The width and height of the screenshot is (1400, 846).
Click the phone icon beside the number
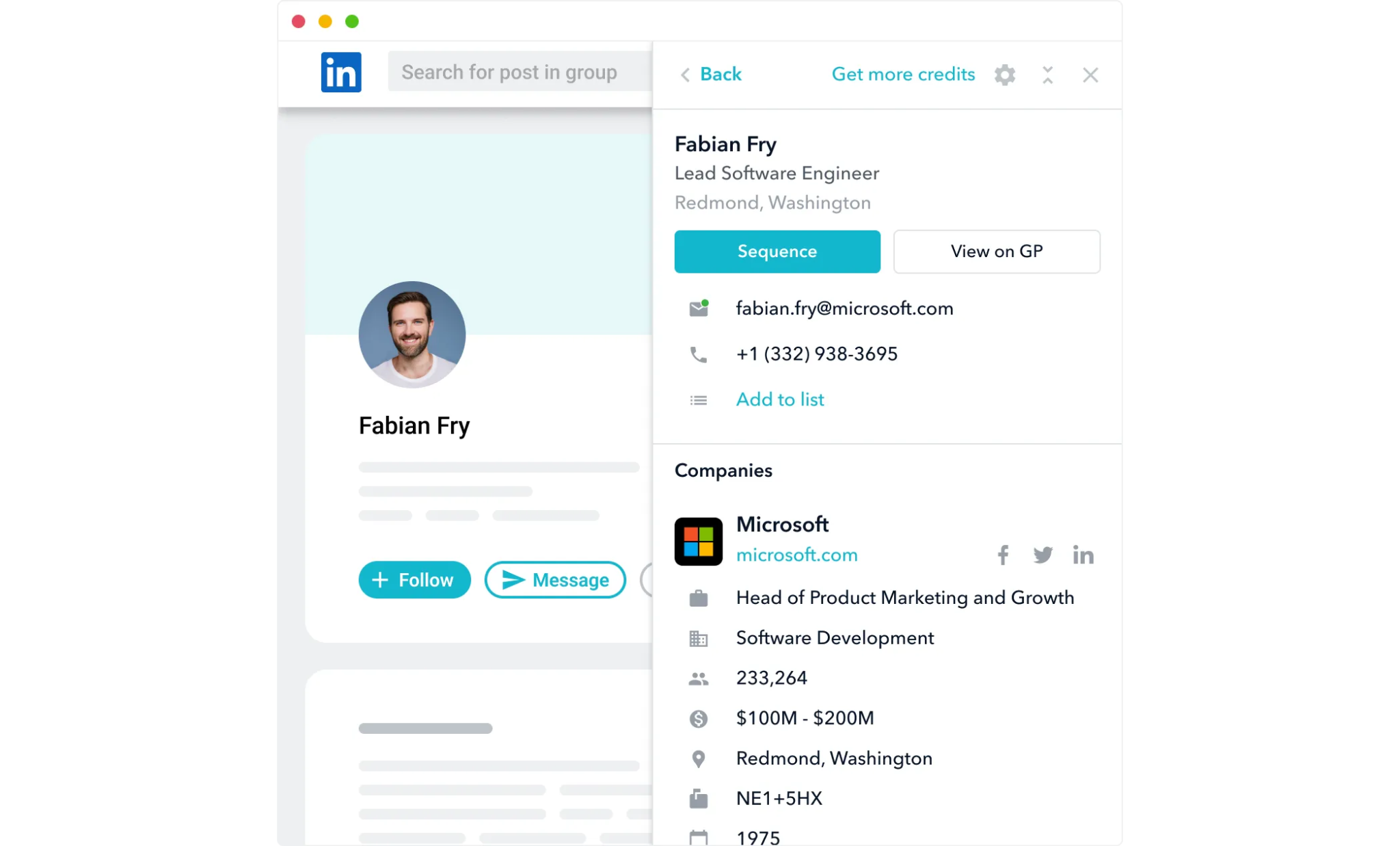tap(698, 354)
